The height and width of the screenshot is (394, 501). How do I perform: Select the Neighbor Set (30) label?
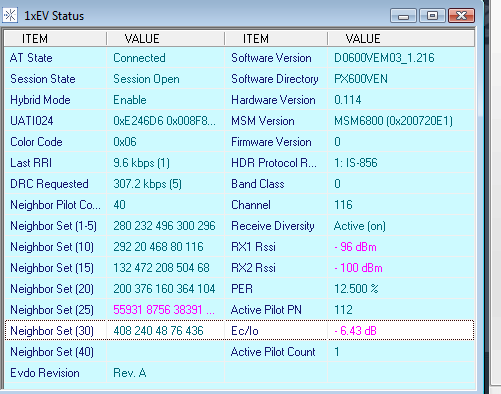(x=52, y=331)
